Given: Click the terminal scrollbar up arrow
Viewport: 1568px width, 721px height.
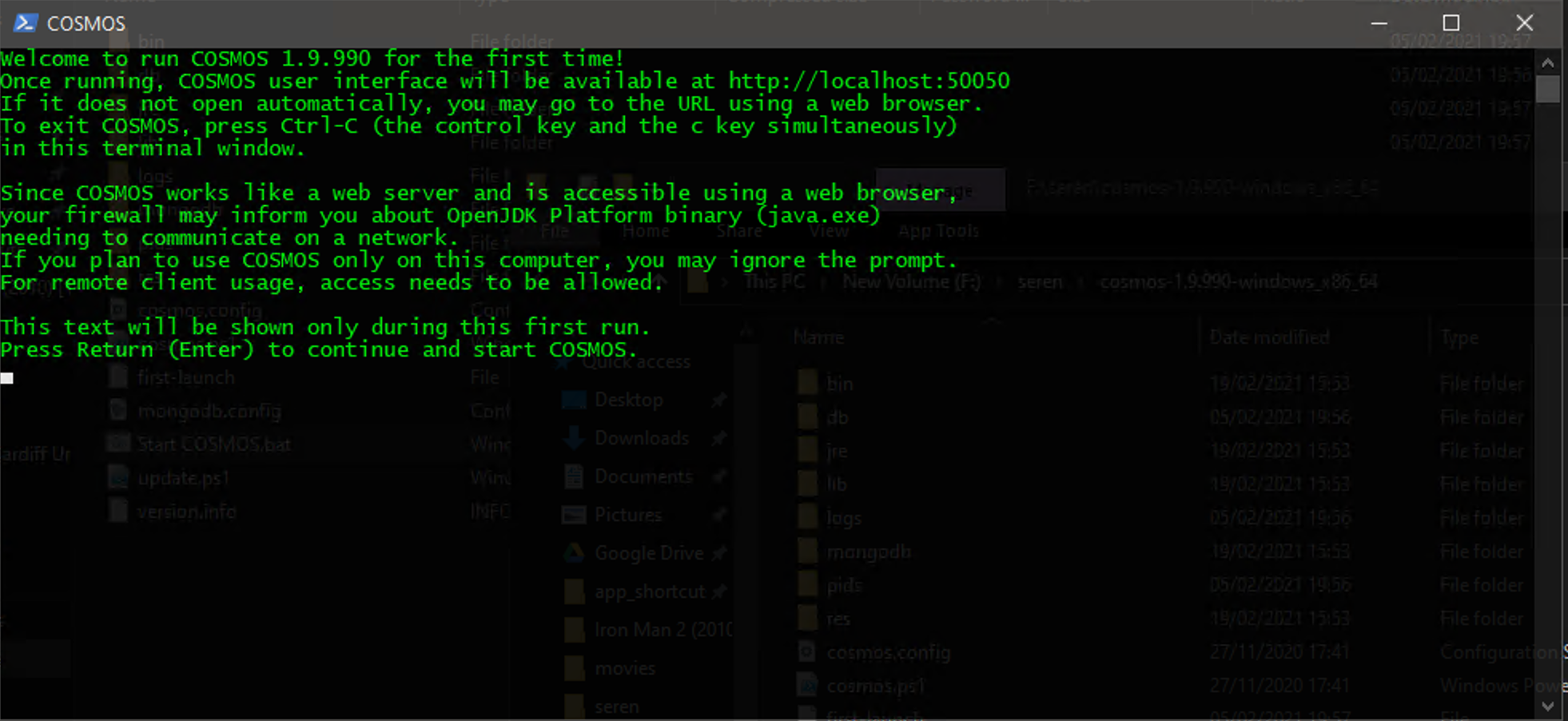Looking at the screenshot, I should point(1548,62).
